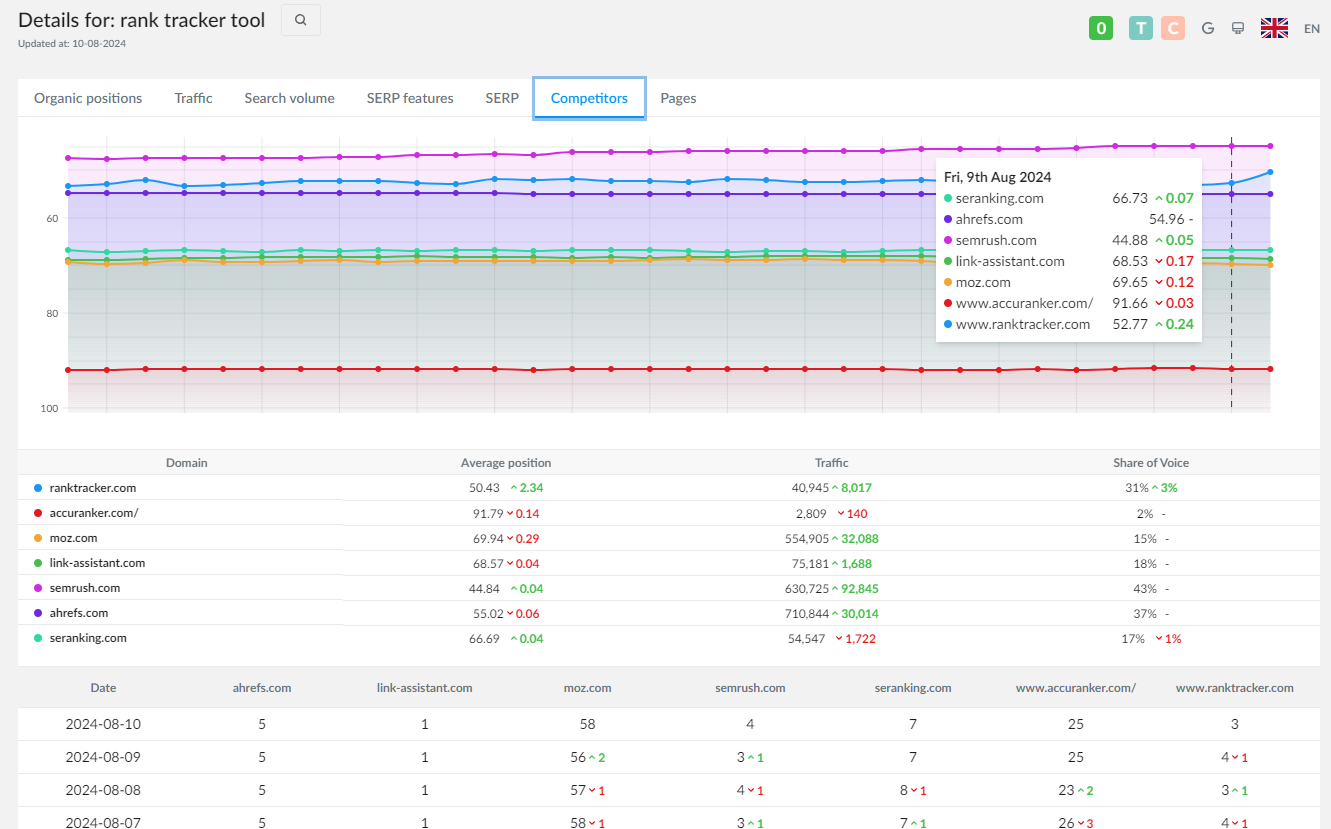Click semrush.com header in the daily table
Viewport: 1331px width, 829px height.
[x=750, y=688]
